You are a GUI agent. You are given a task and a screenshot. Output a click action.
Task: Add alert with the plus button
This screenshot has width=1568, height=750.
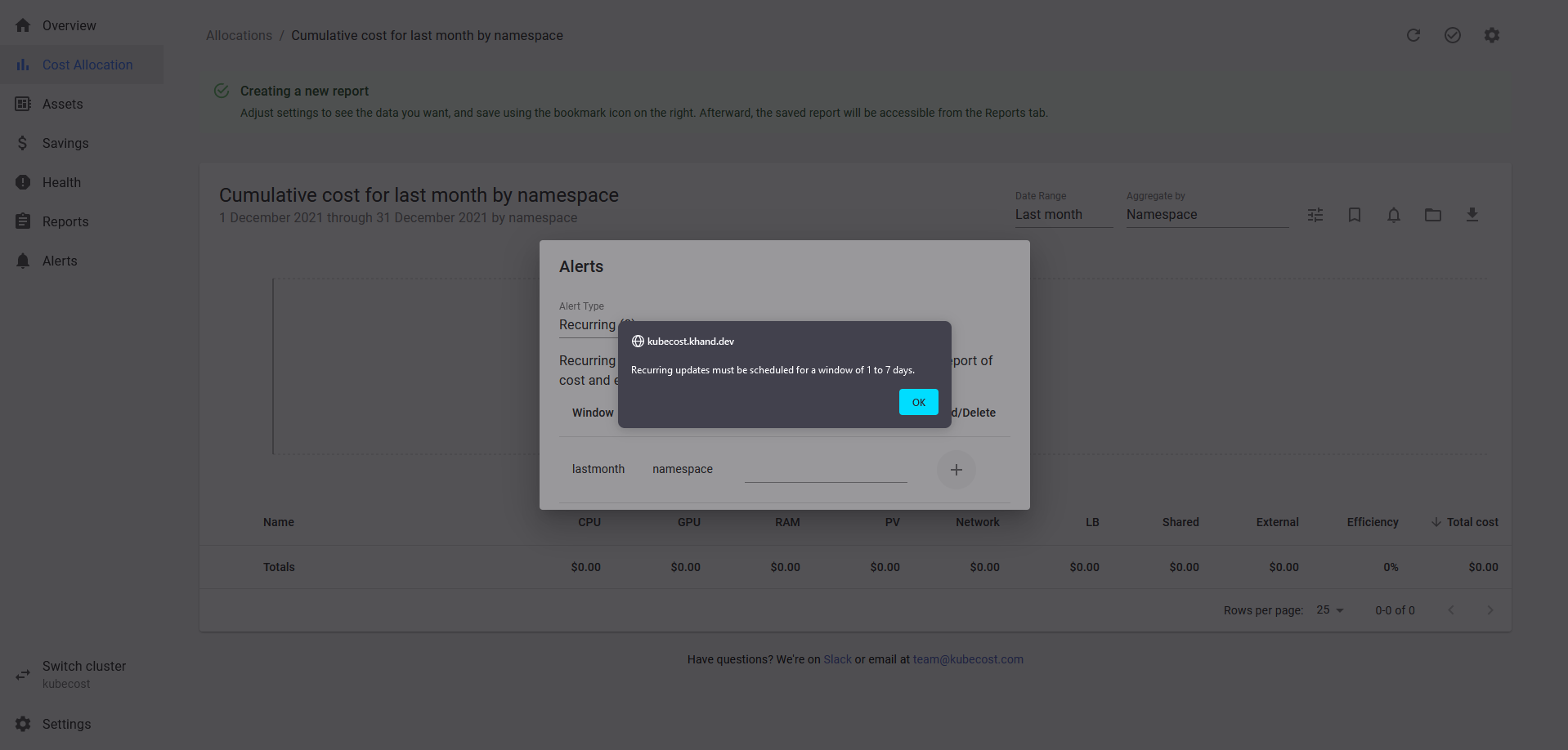coord(956,470)
